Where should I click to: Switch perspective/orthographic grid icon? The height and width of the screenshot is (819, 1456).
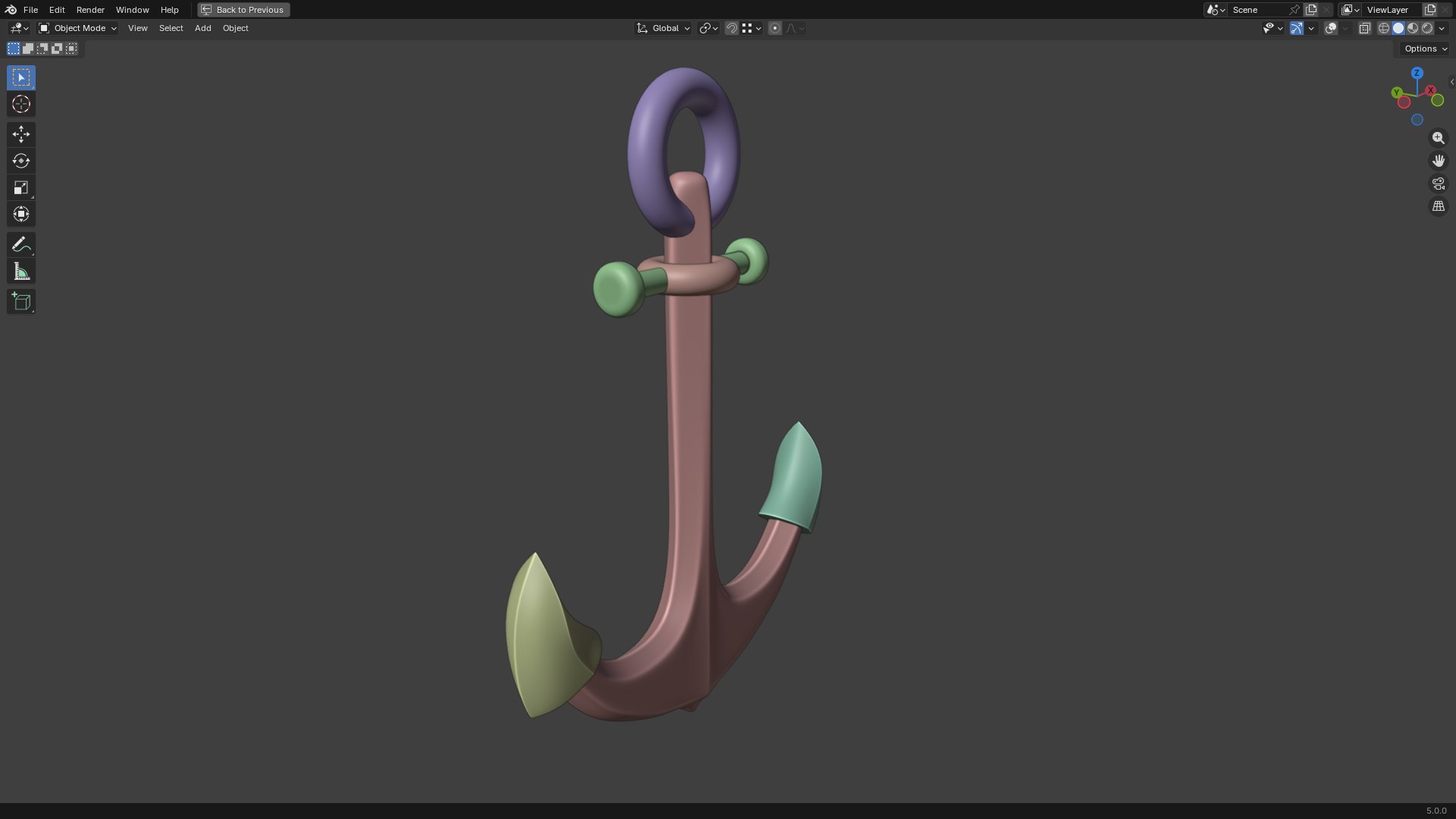click(x=1438, y=206)
